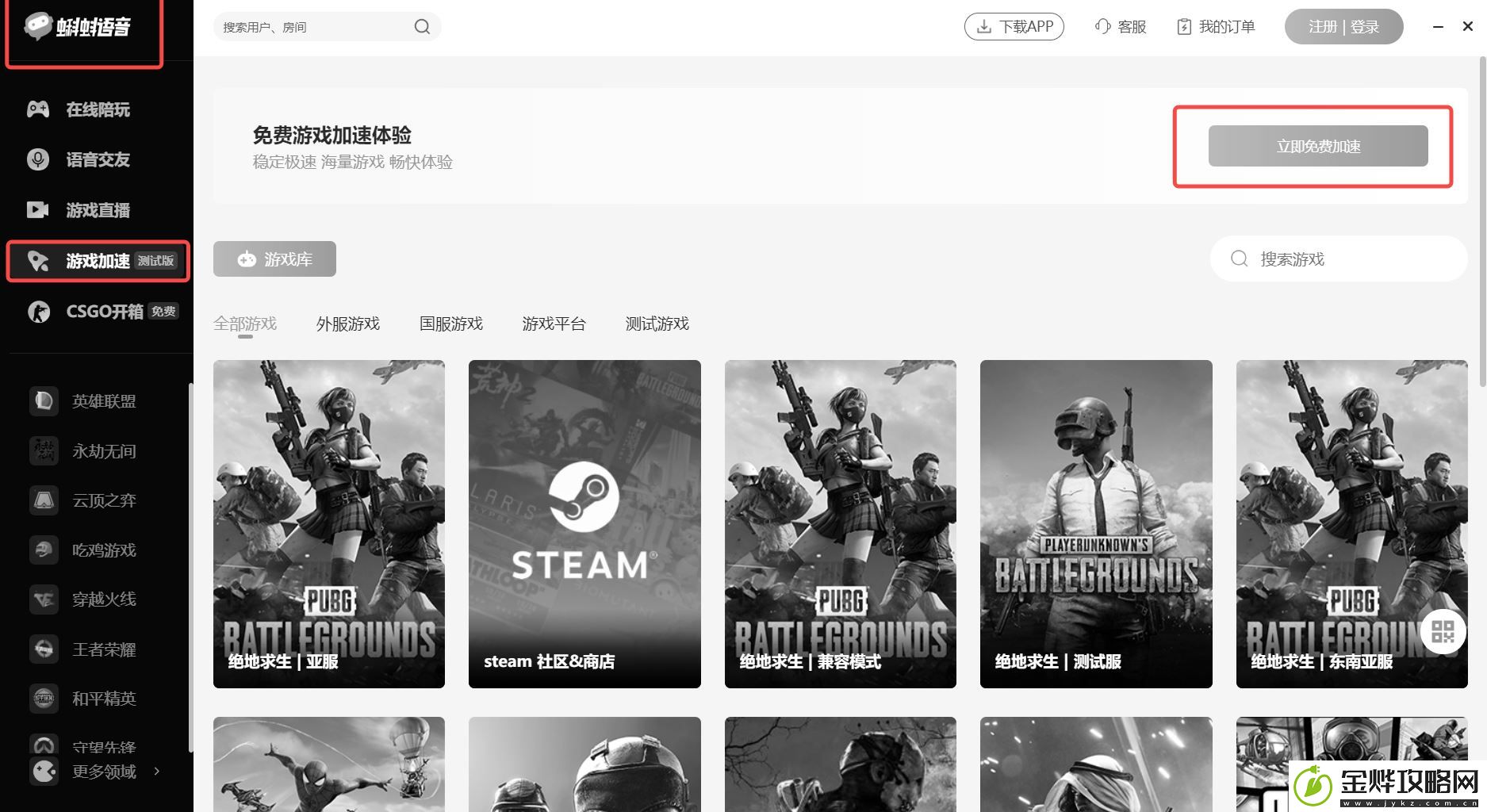Click the 在线陪玩 gamepad icon
The image size is (1487, 812).
tap(38, 109)
